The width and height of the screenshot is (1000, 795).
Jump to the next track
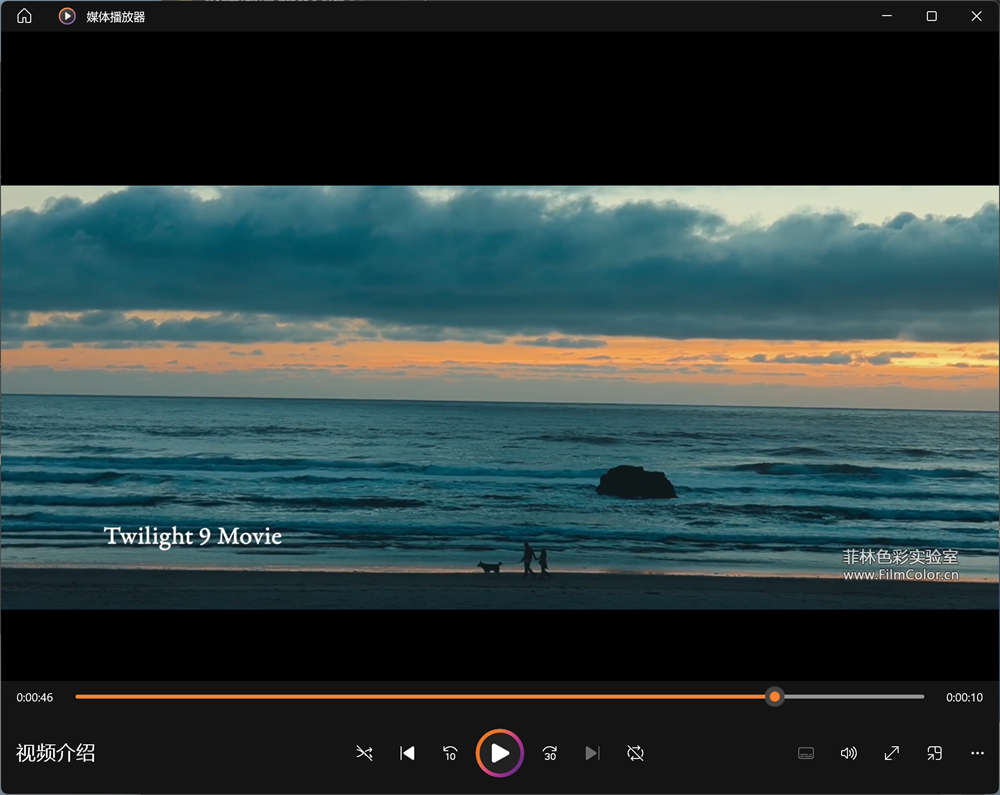point(592,753)
